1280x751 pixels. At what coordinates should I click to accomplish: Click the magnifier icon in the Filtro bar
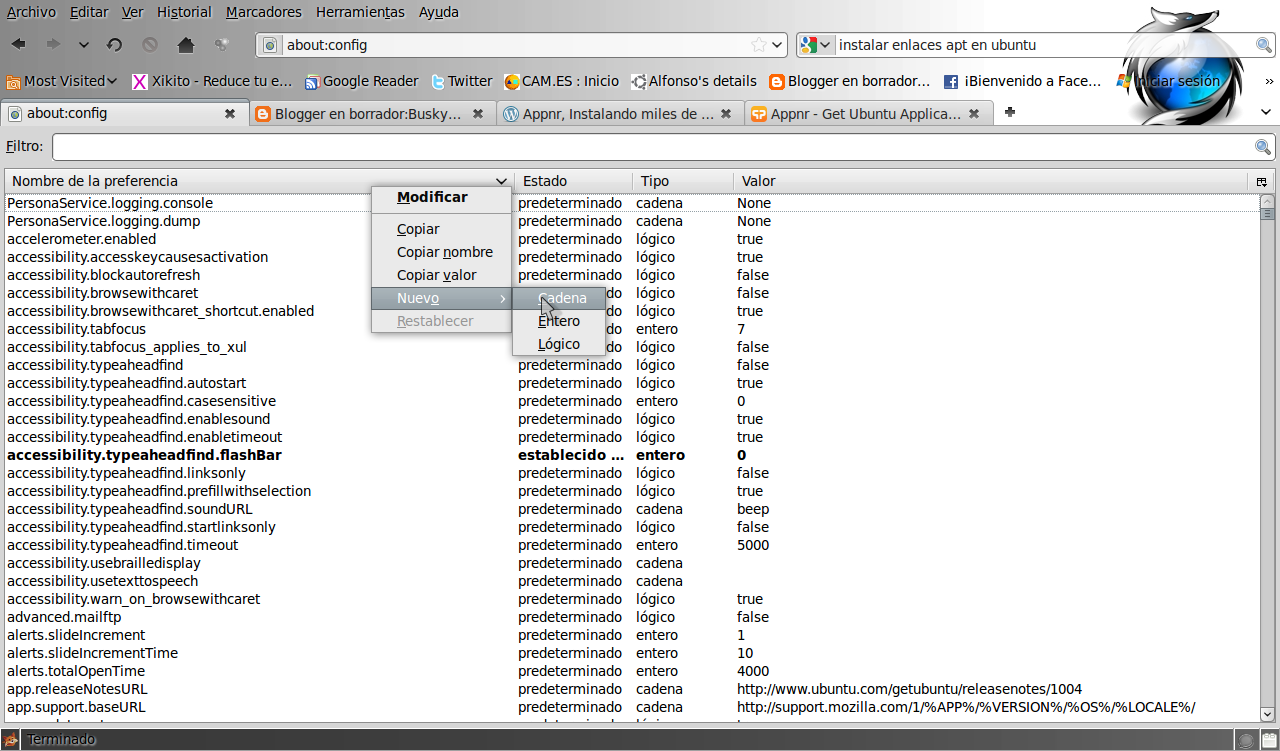1262,147
